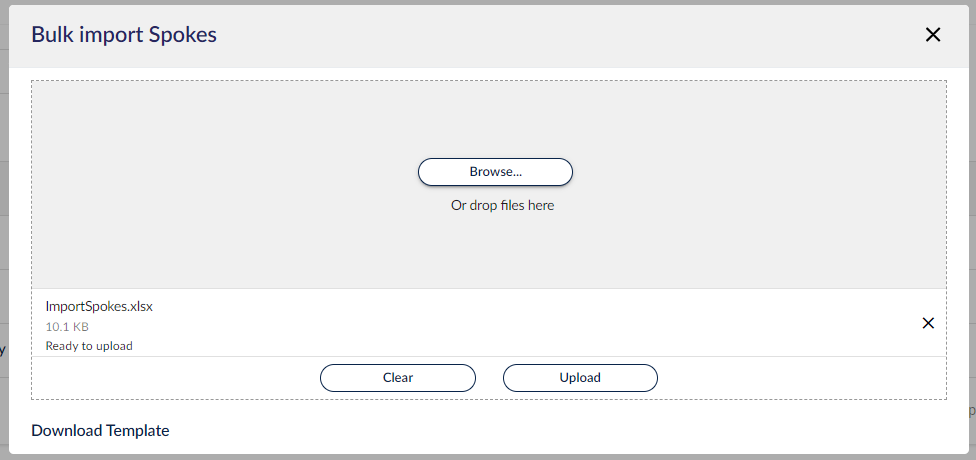Click the 10.1 KB file size label
This screenshot has width=976, height=460.
67,327
